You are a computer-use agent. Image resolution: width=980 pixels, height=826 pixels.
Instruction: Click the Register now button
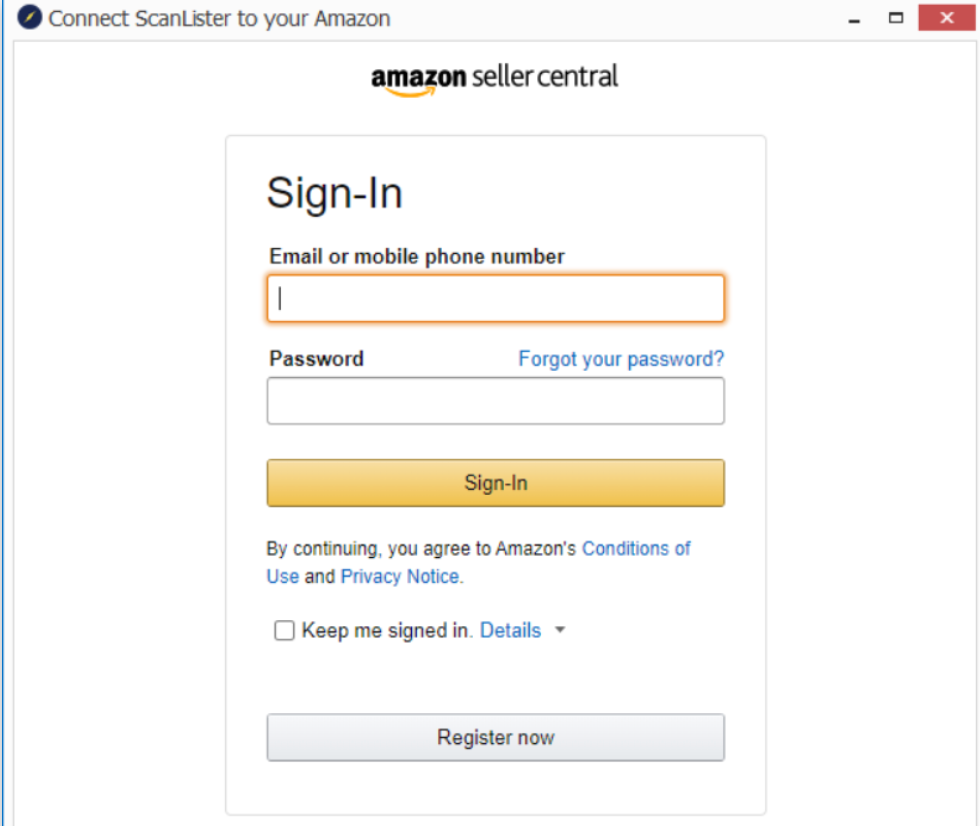click(x=495, y=738)
